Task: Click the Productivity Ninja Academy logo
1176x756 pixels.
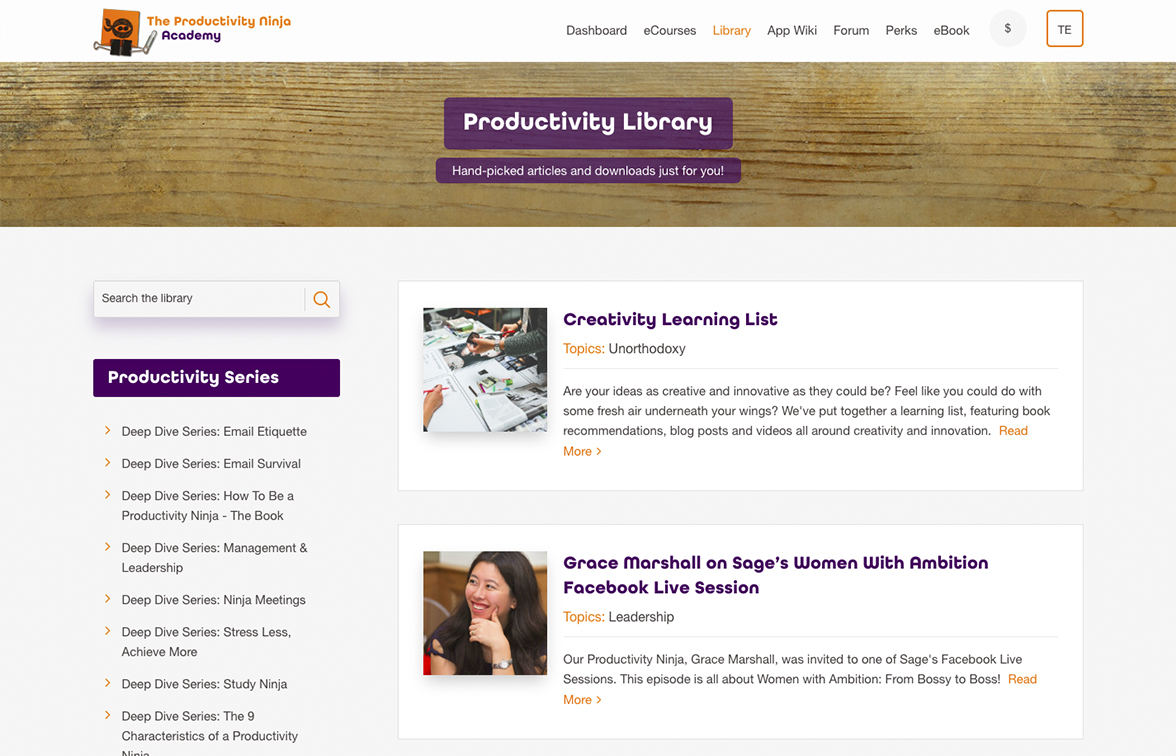Action: click(192, 31)
